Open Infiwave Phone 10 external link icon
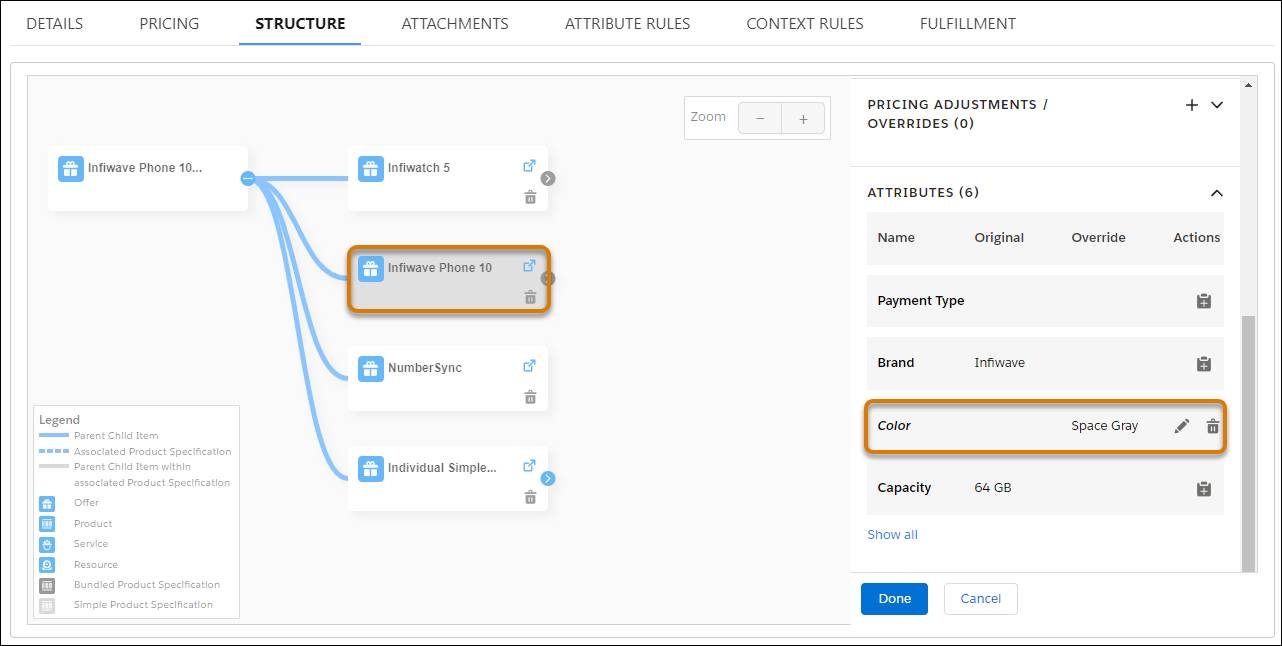 pos(530,266)
